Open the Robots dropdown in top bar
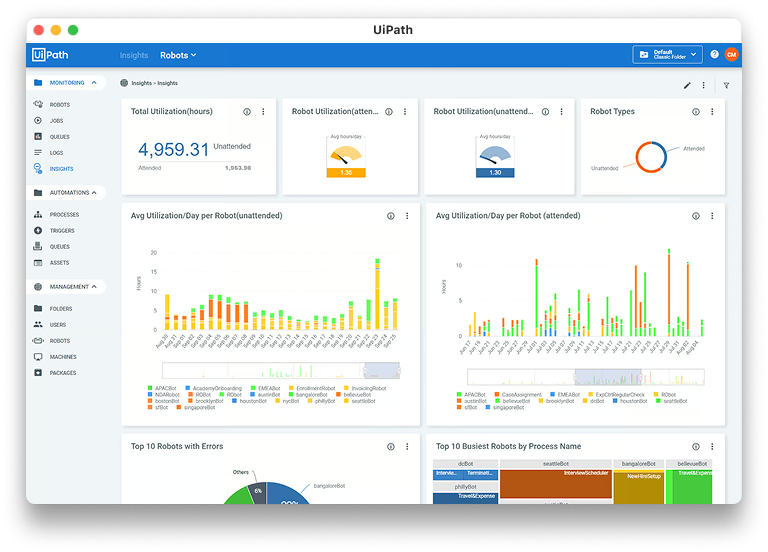Viewport: 768px width, 552px height. [178, 55]
